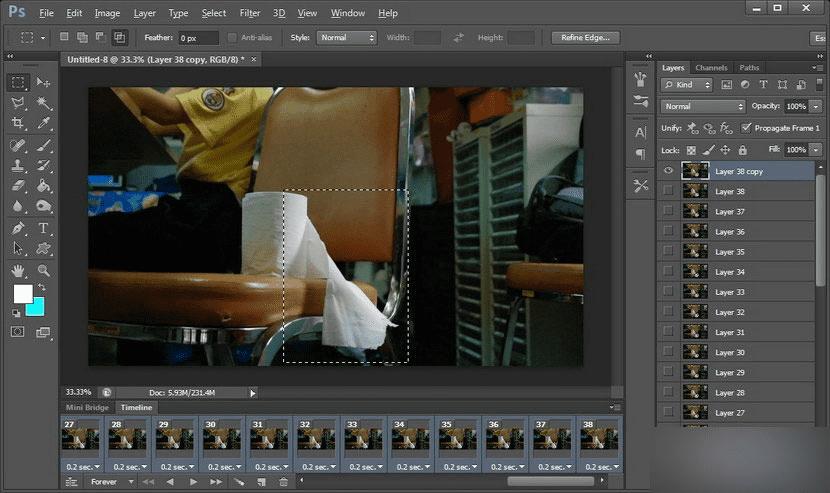Activate the Hand tool

pos(18,270)
